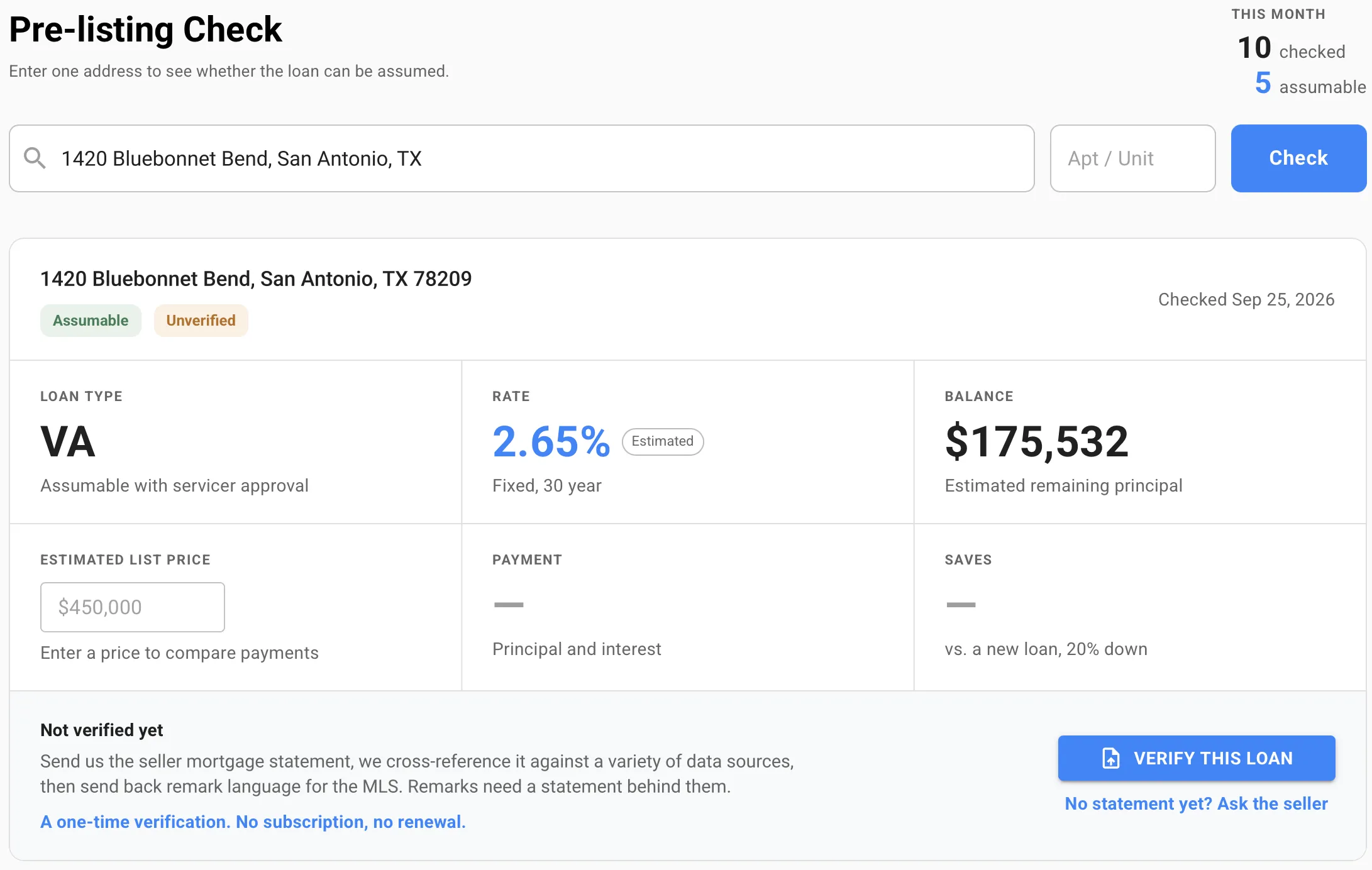Click the address search field
The width and height of the screenshot is (1372, 870).
522,158
